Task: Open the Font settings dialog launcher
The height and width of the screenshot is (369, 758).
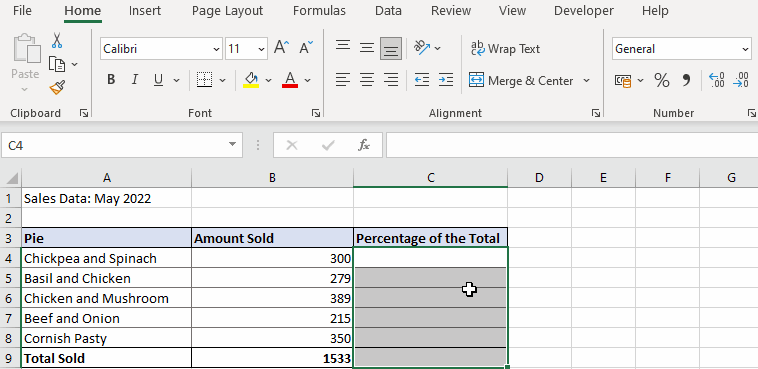Action: point(316,113)
